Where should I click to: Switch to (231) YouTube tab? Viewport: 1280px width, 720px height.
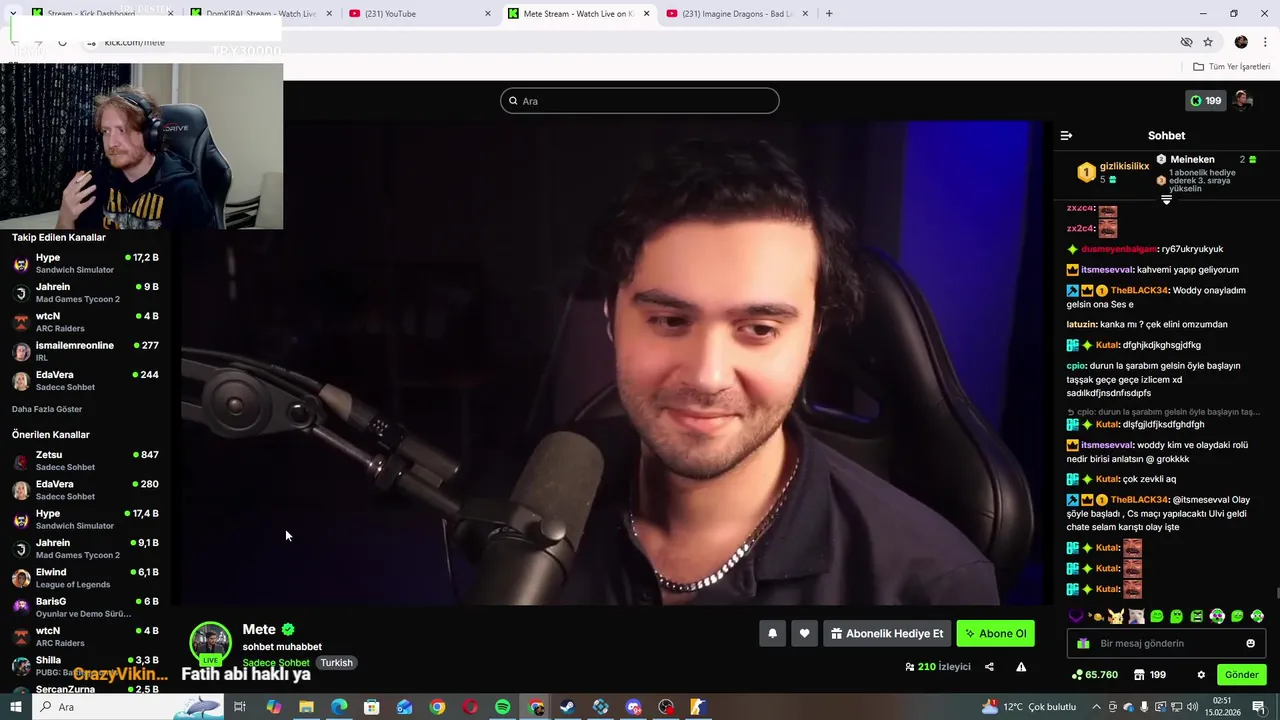tap(419, 14)
